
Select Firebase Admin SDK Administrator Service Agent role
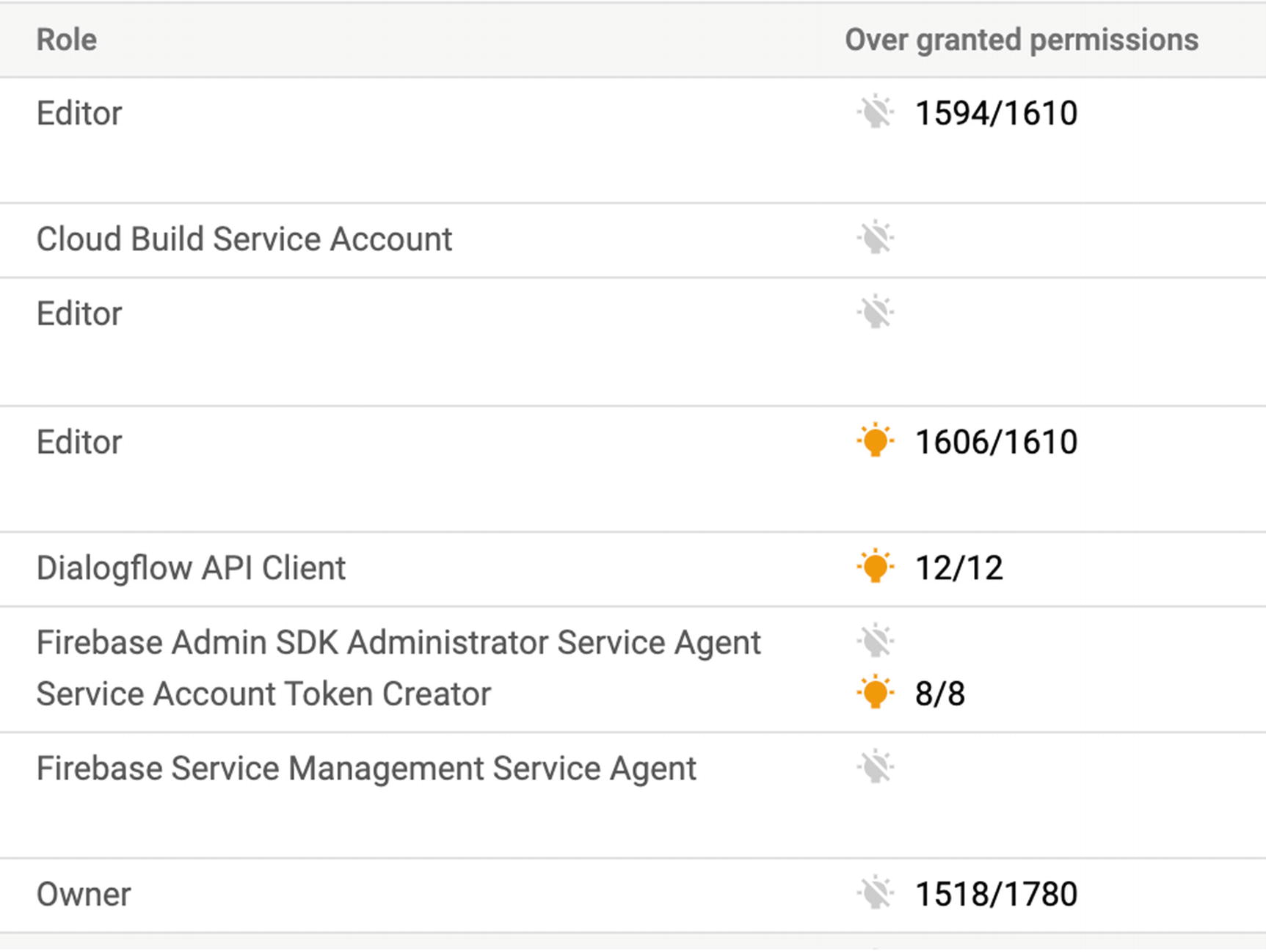click(399, 643)
